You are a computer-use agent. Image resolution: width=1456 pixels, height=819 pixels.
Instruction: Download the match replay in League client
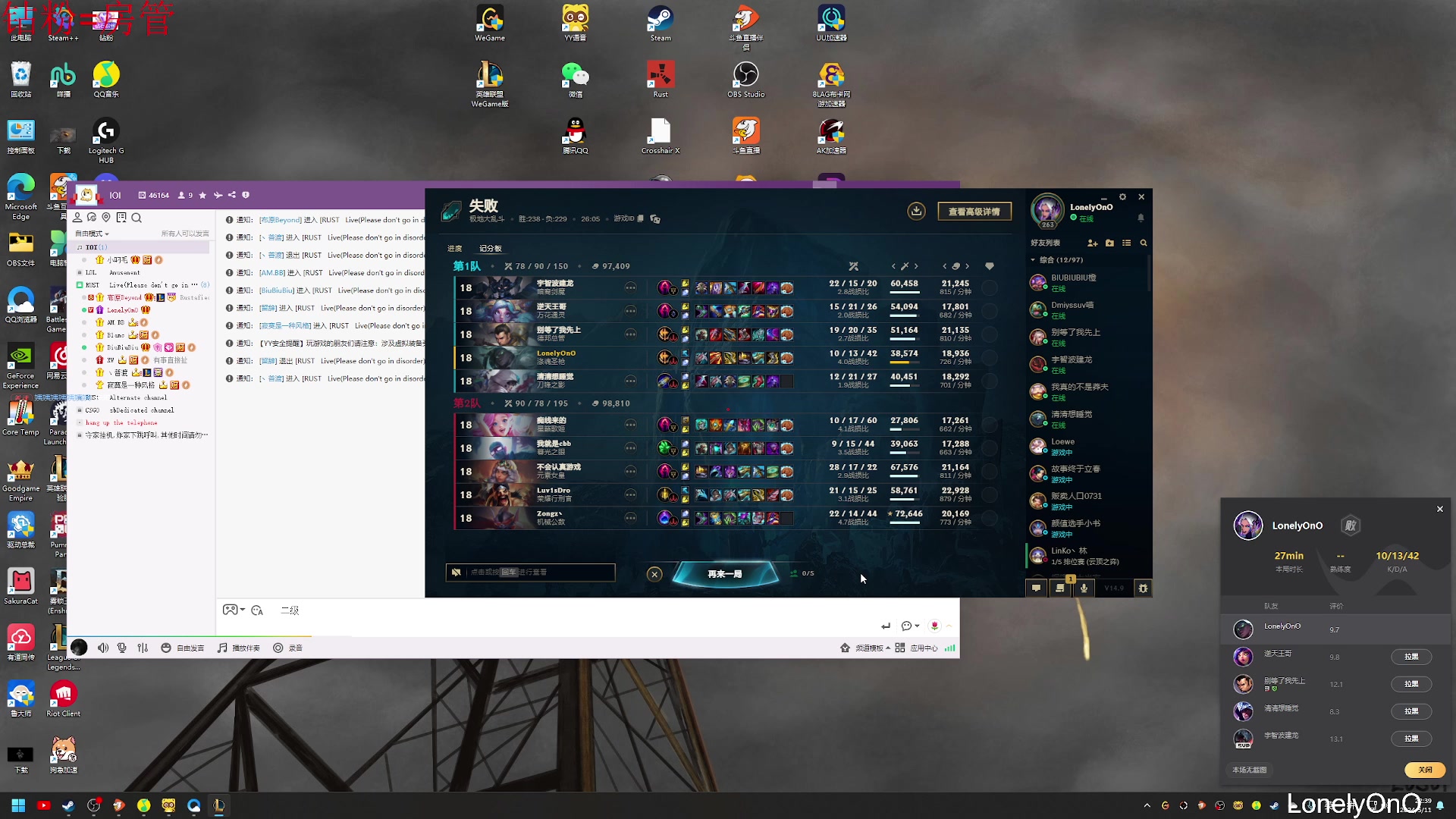tap(916, 211)
